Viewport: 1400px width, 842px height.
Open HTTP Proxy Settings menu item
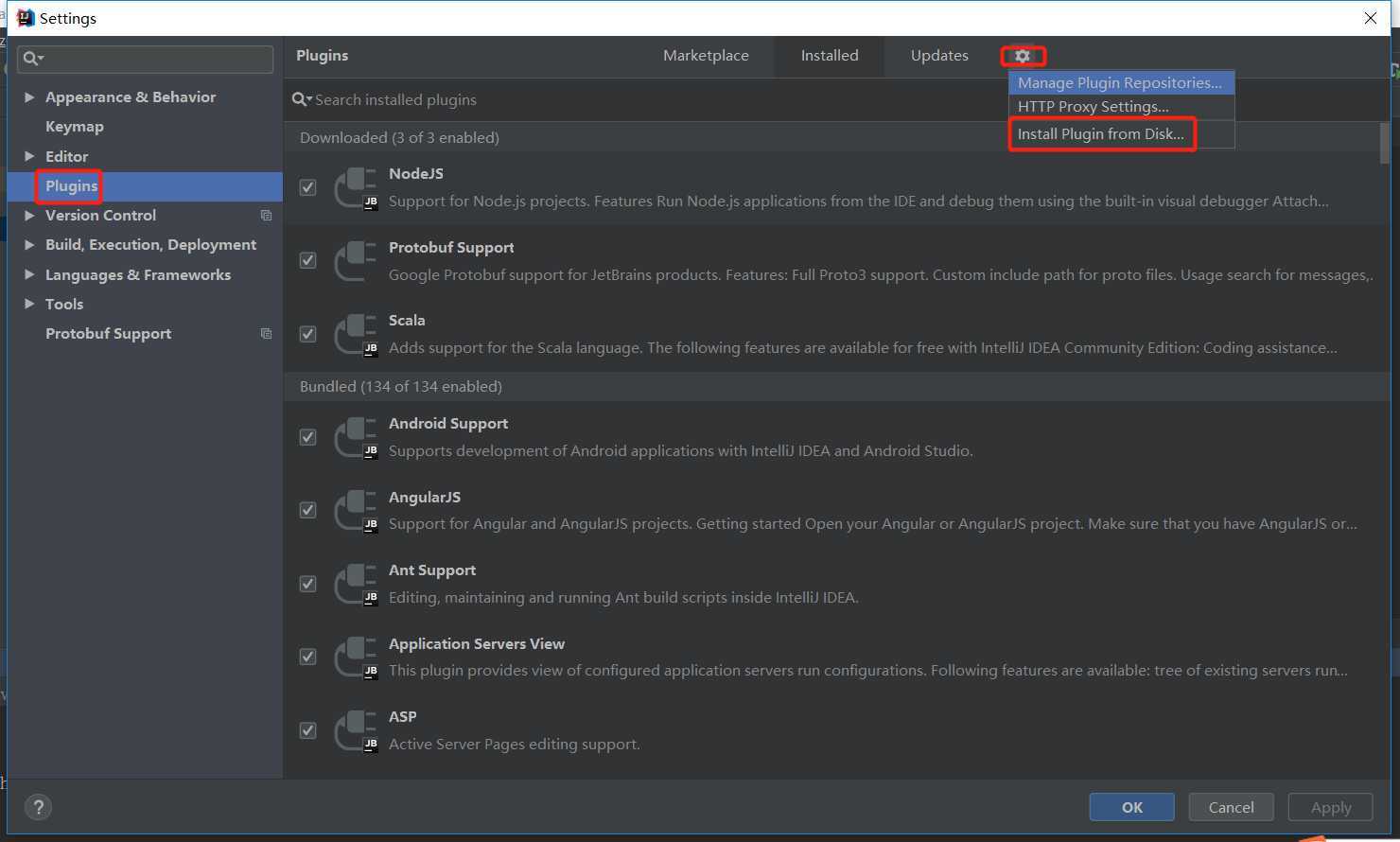pyautogui.click(x=1121, y=107)
